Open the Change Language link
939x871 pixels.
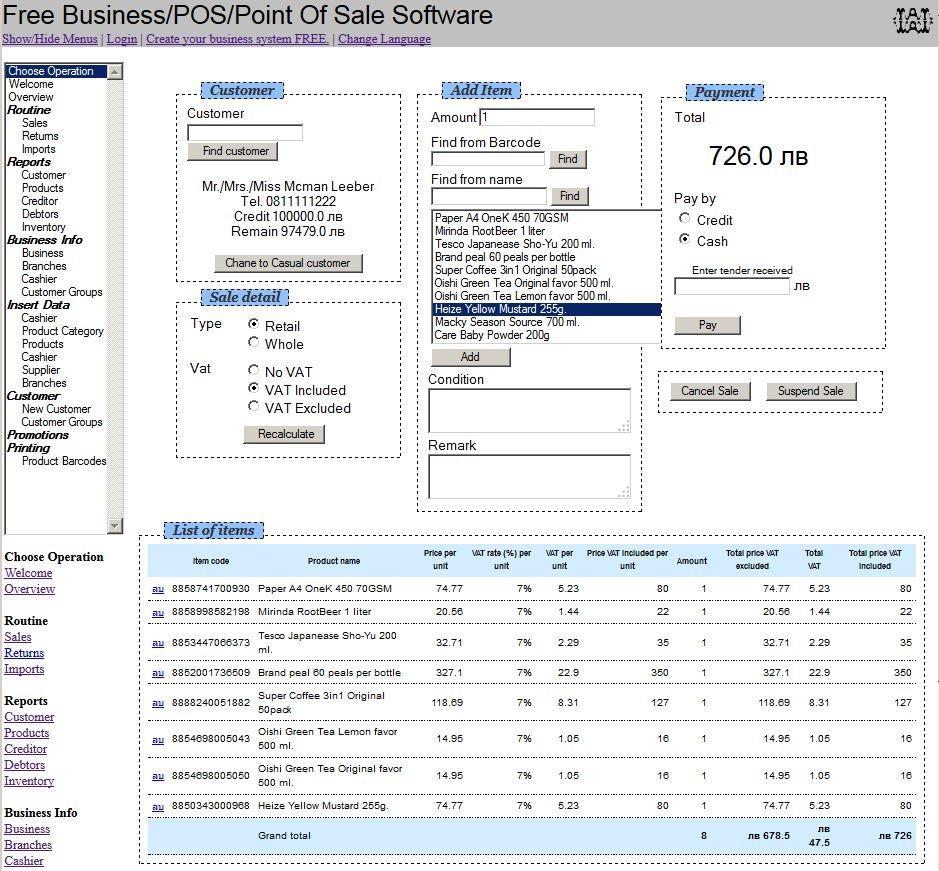tap(384, 39)
